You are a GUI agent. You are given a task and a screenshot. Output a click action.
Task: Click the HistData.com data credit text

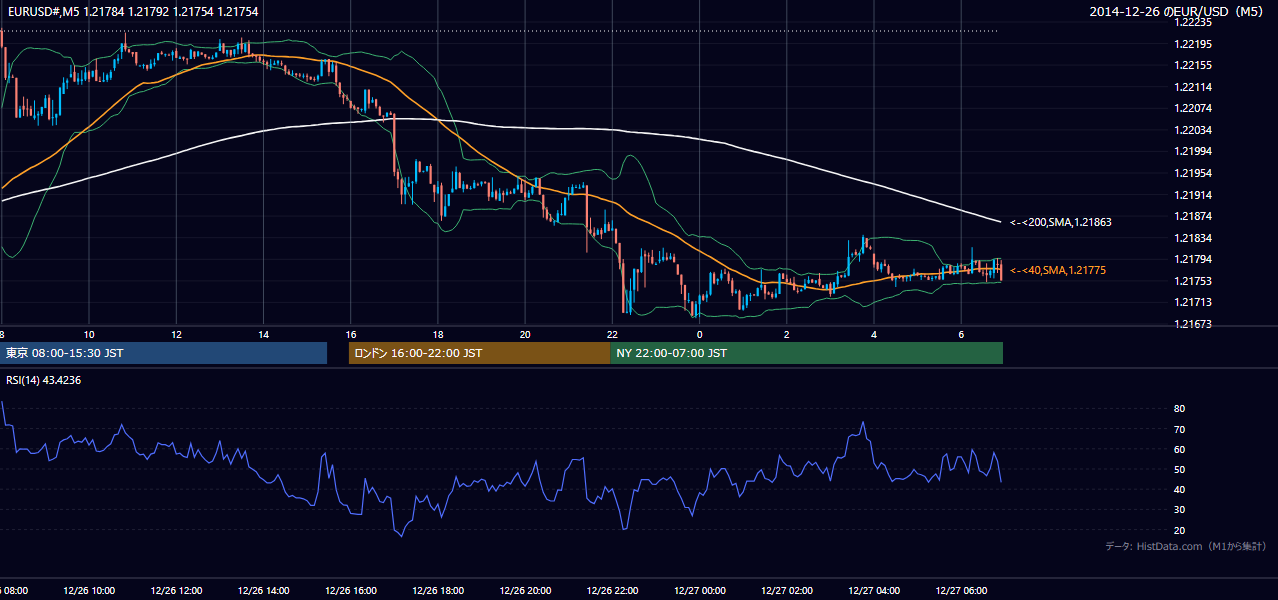pyautogui.click(x=1186, y=546)
